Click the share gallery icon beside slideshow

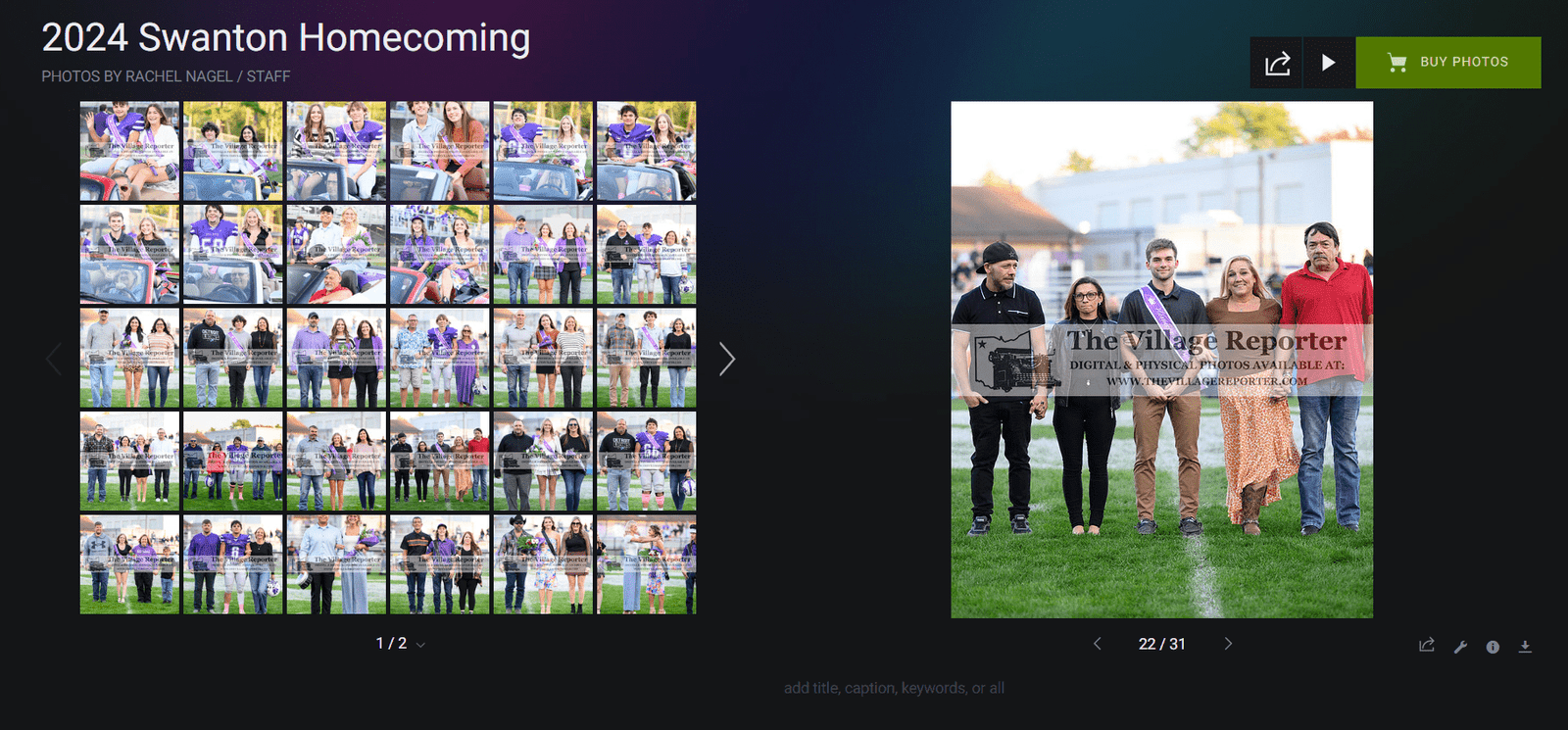(x=1276, y=63)
